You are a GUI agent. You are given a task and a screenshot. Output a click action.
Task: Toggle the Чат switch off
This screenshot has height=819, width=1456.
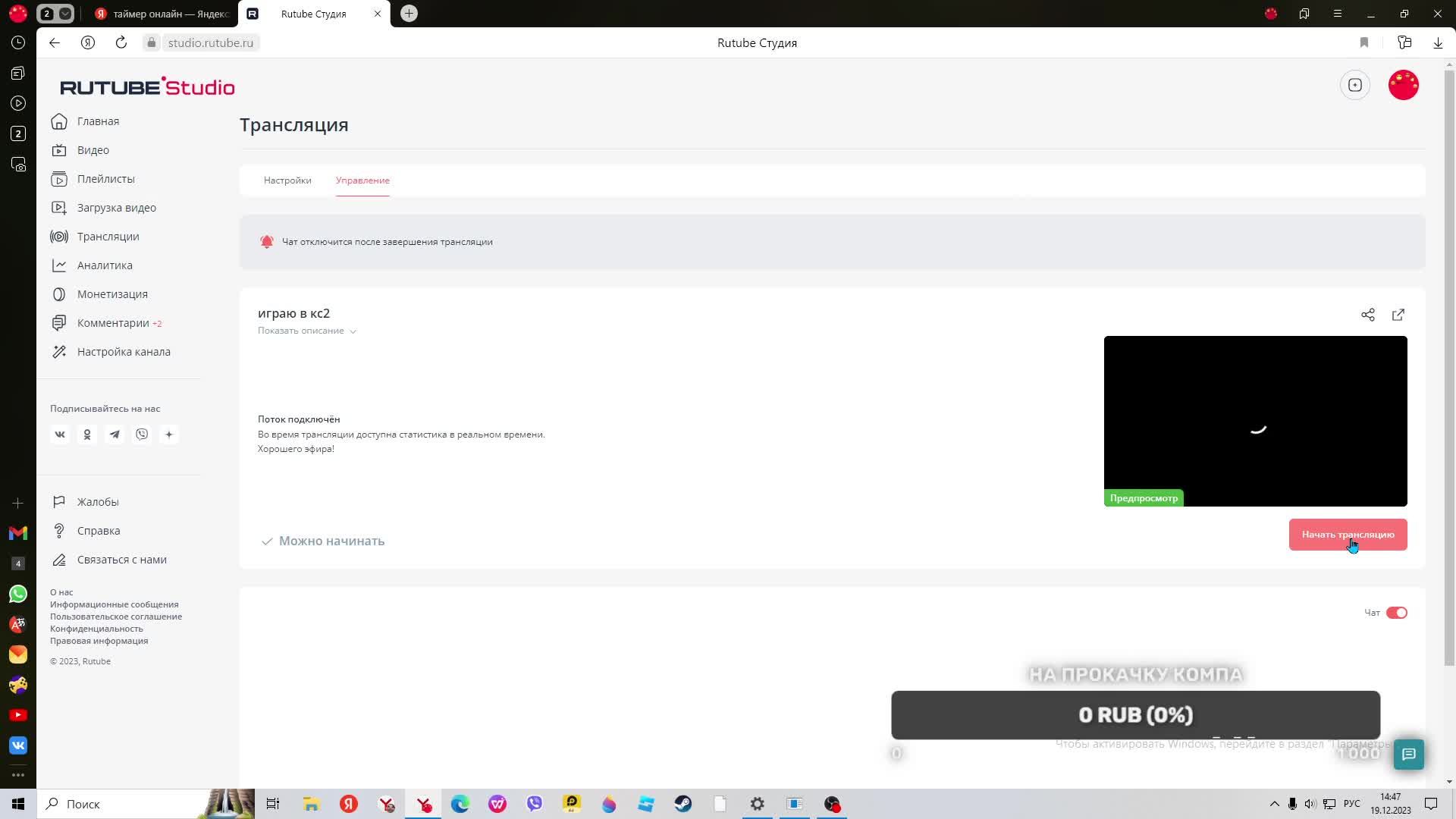pos(1396,613)
